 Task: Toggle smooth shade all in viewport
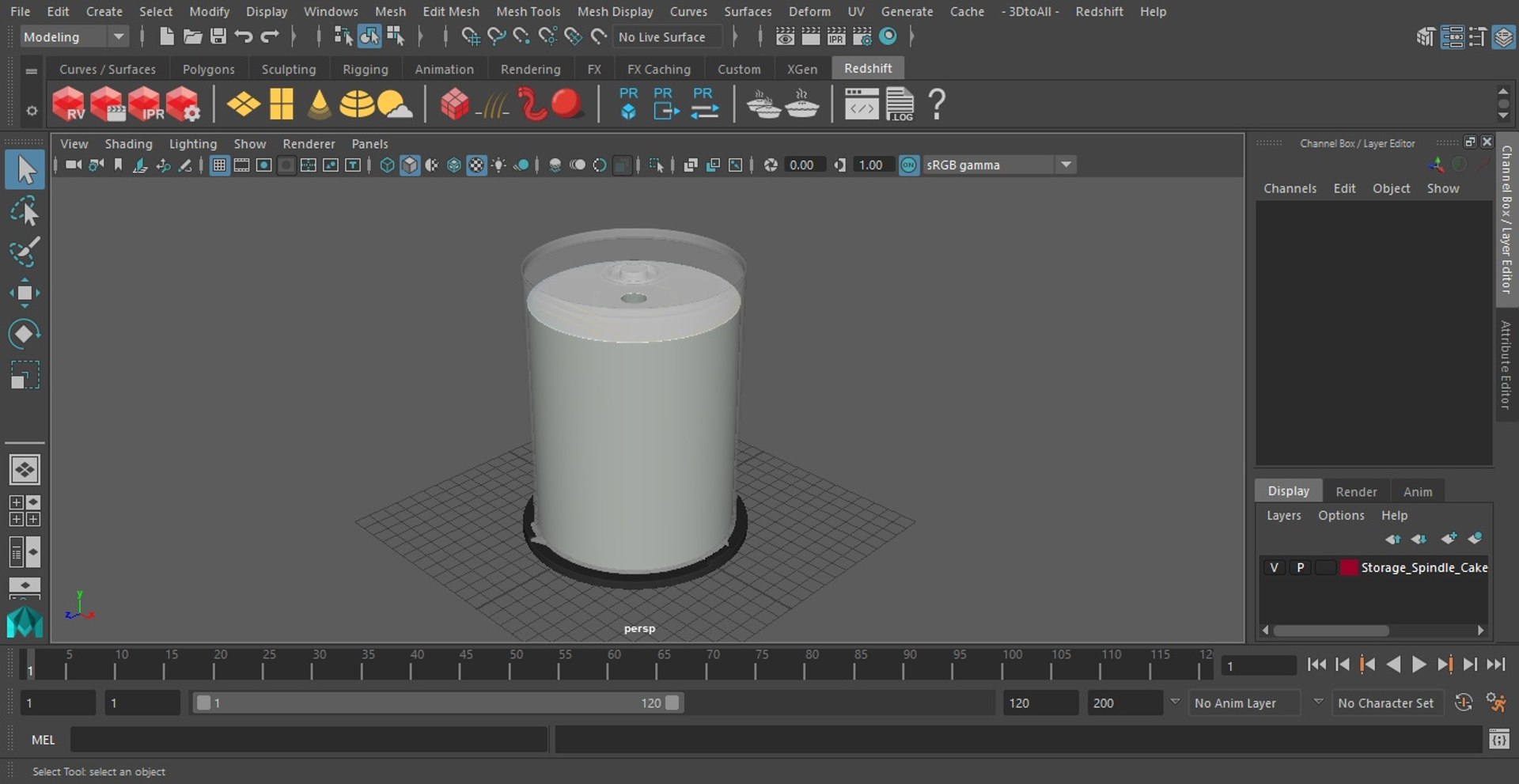(409, 165)
